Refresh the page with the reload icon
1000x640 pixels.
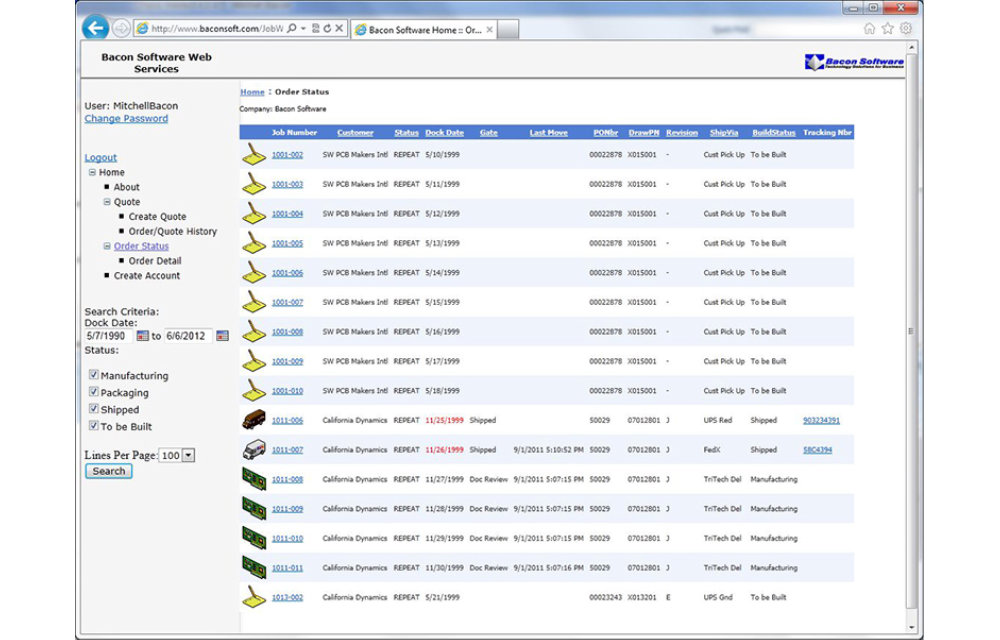tap(327, 29)
